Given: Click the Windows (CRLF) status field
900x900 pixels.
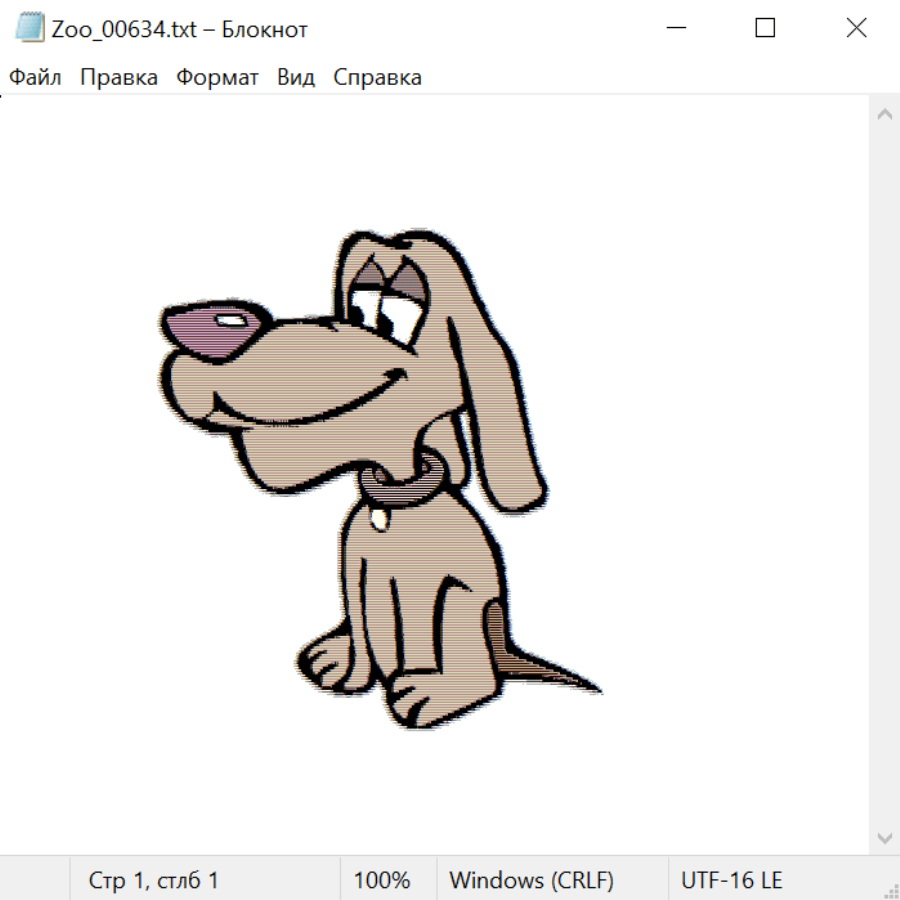Looking at the screenshot, I should tap(531, 880).
